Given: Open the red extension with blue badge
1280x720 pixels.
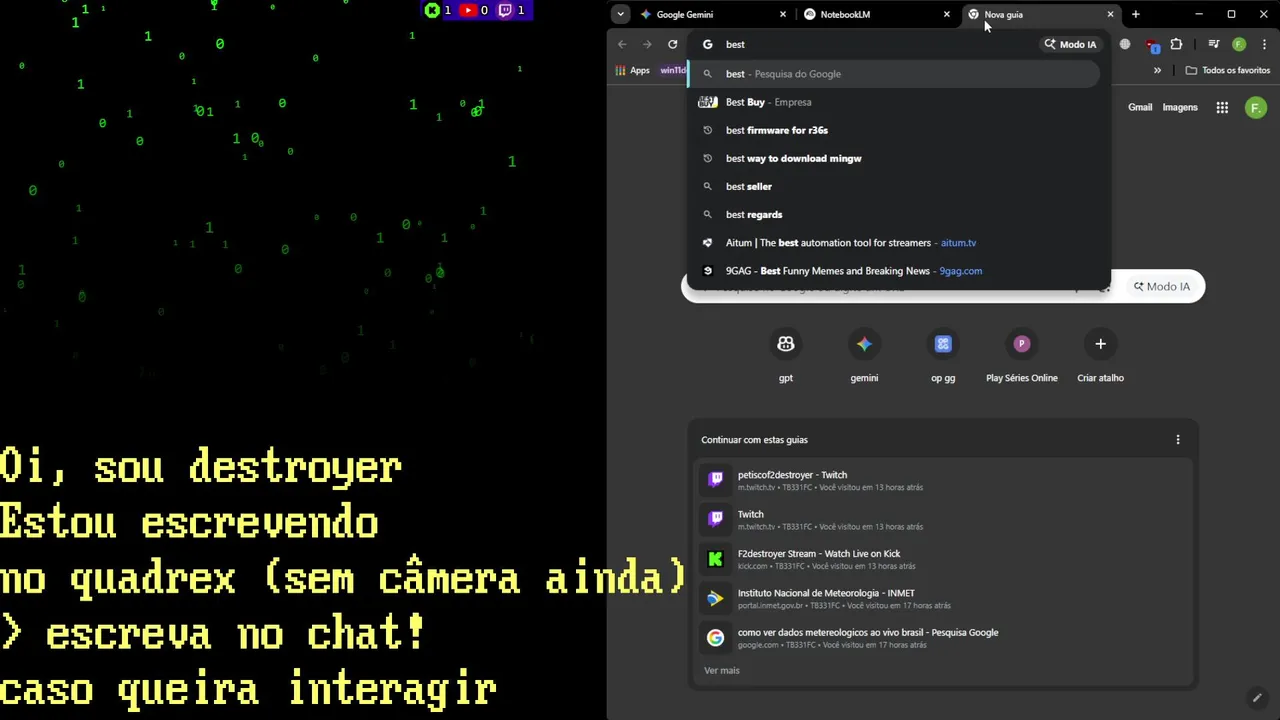Looking at the screenshot, I should click(1152, 45).
